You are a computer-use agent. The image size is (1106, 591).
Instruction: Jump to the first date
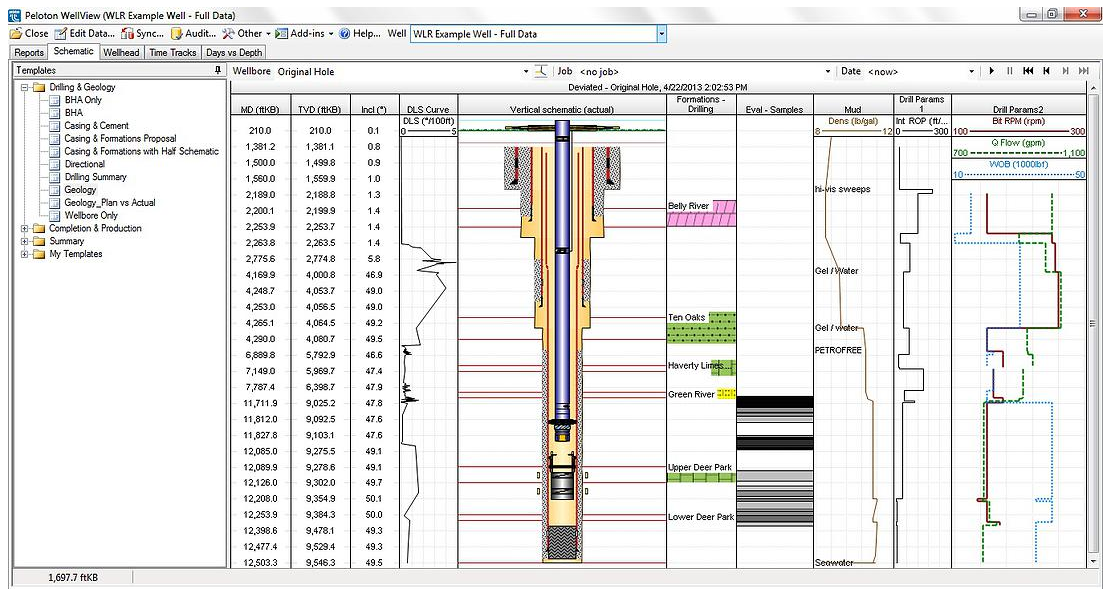tap(1028, 71)
